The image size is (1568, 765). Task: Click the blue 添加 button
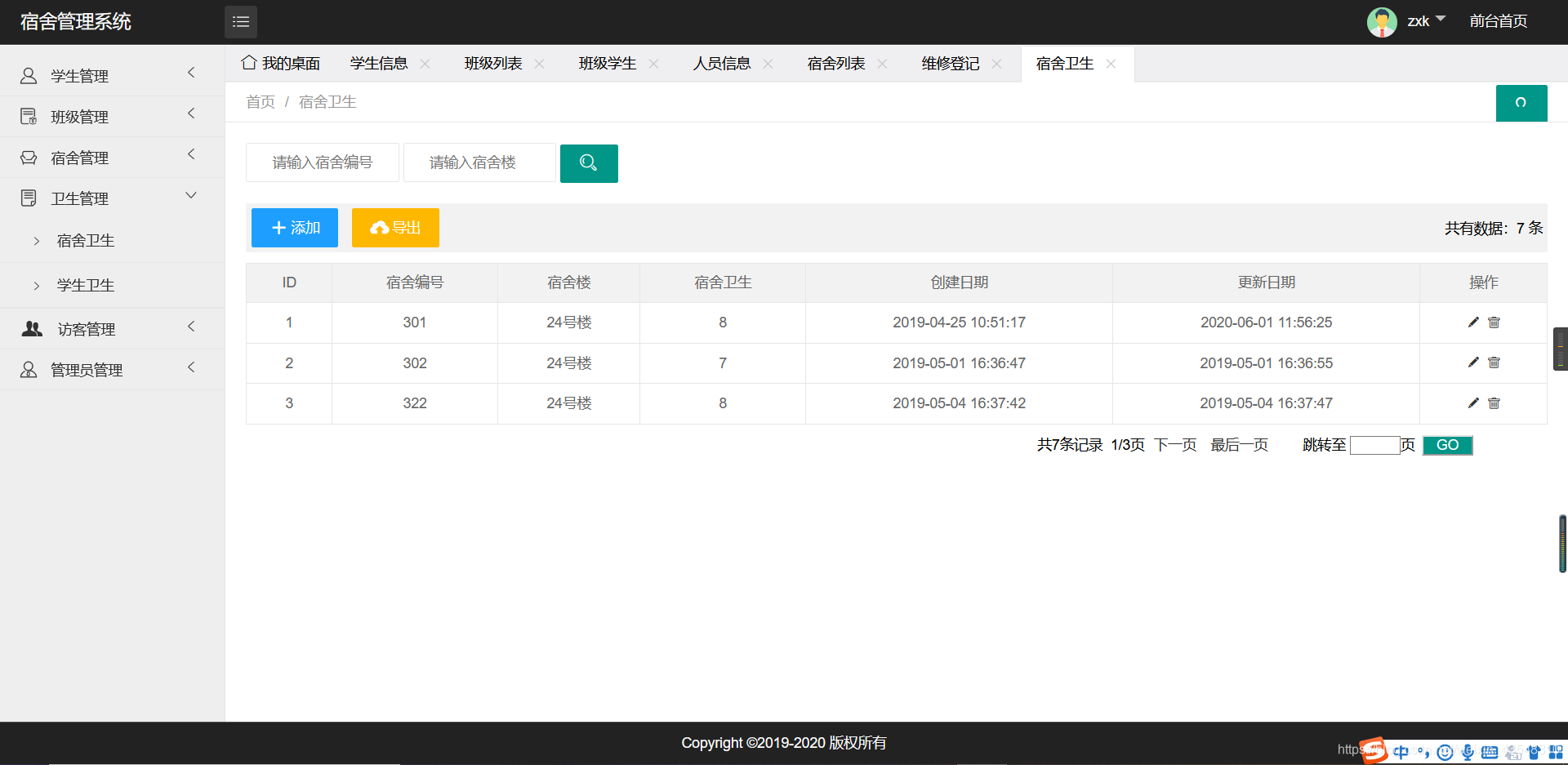pos(295,228)
